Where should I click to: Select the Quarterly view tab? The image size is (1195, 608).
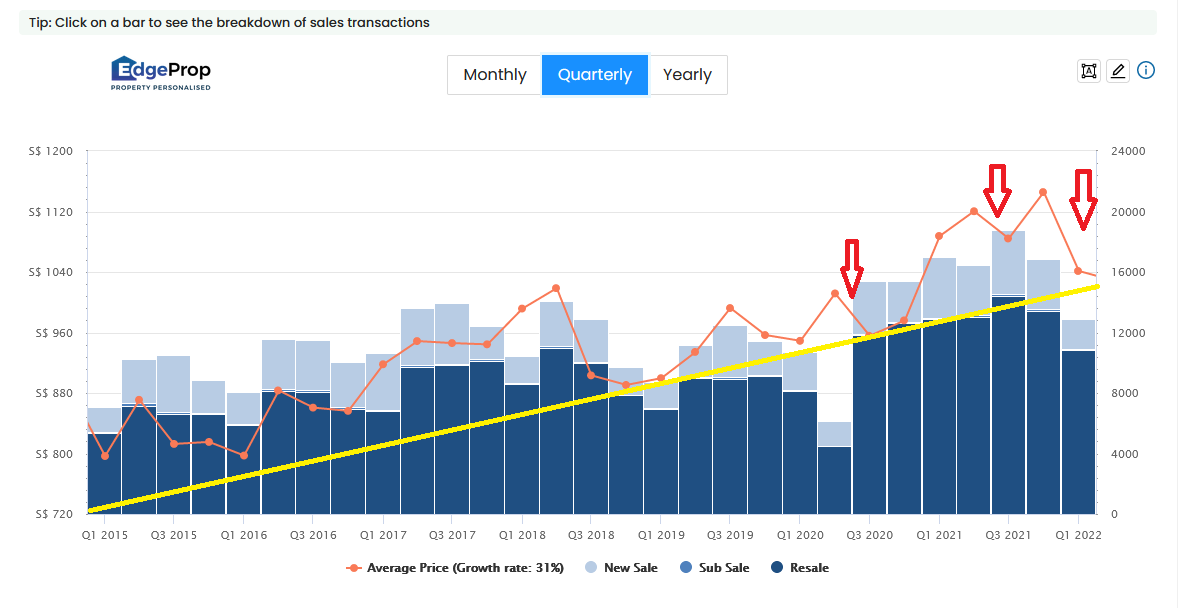595,75
